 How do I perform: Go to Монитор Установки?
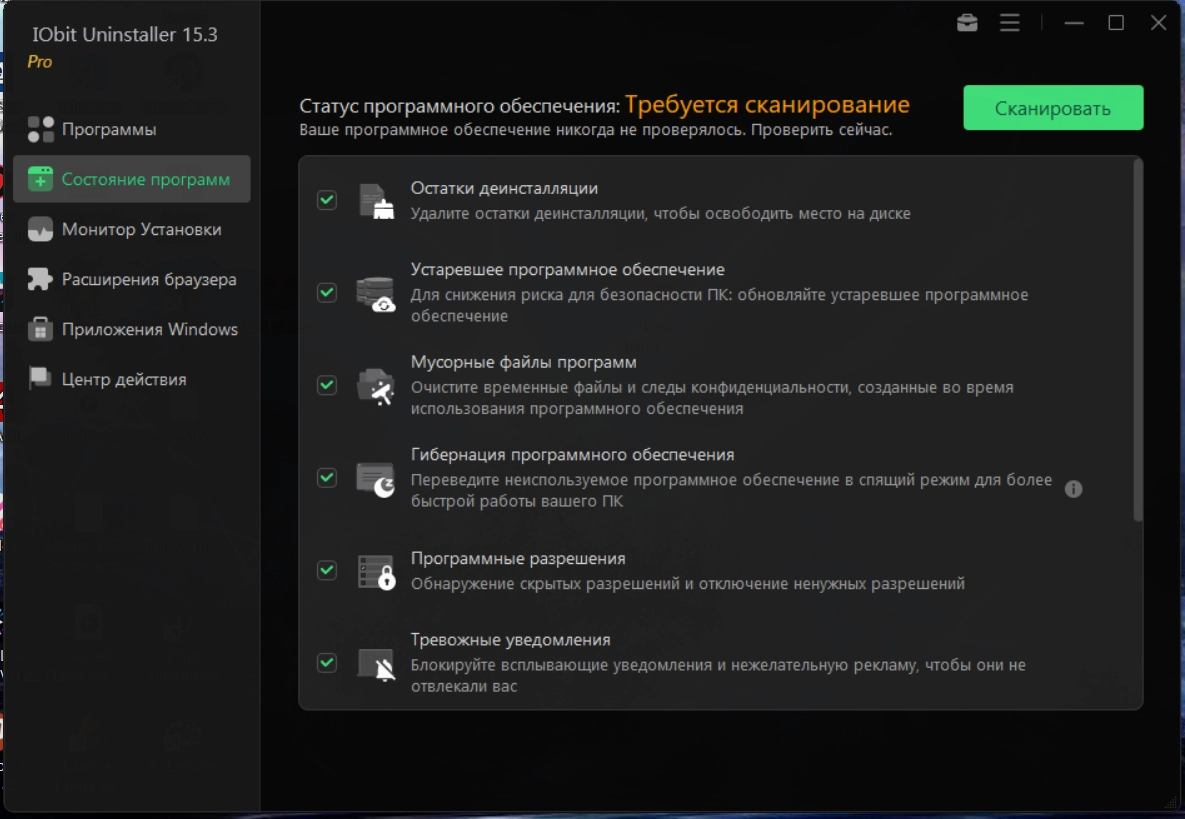pyautogui.click(x=131, y=229)
